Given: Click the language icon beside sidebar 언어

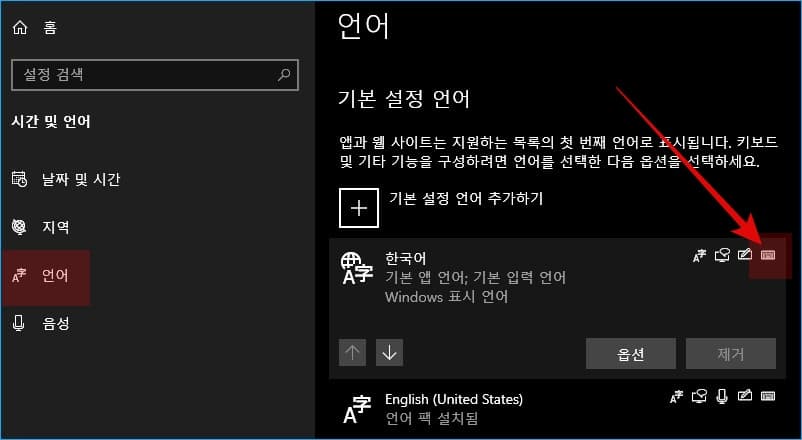Looking at the screenshot, I should point(19,276).
